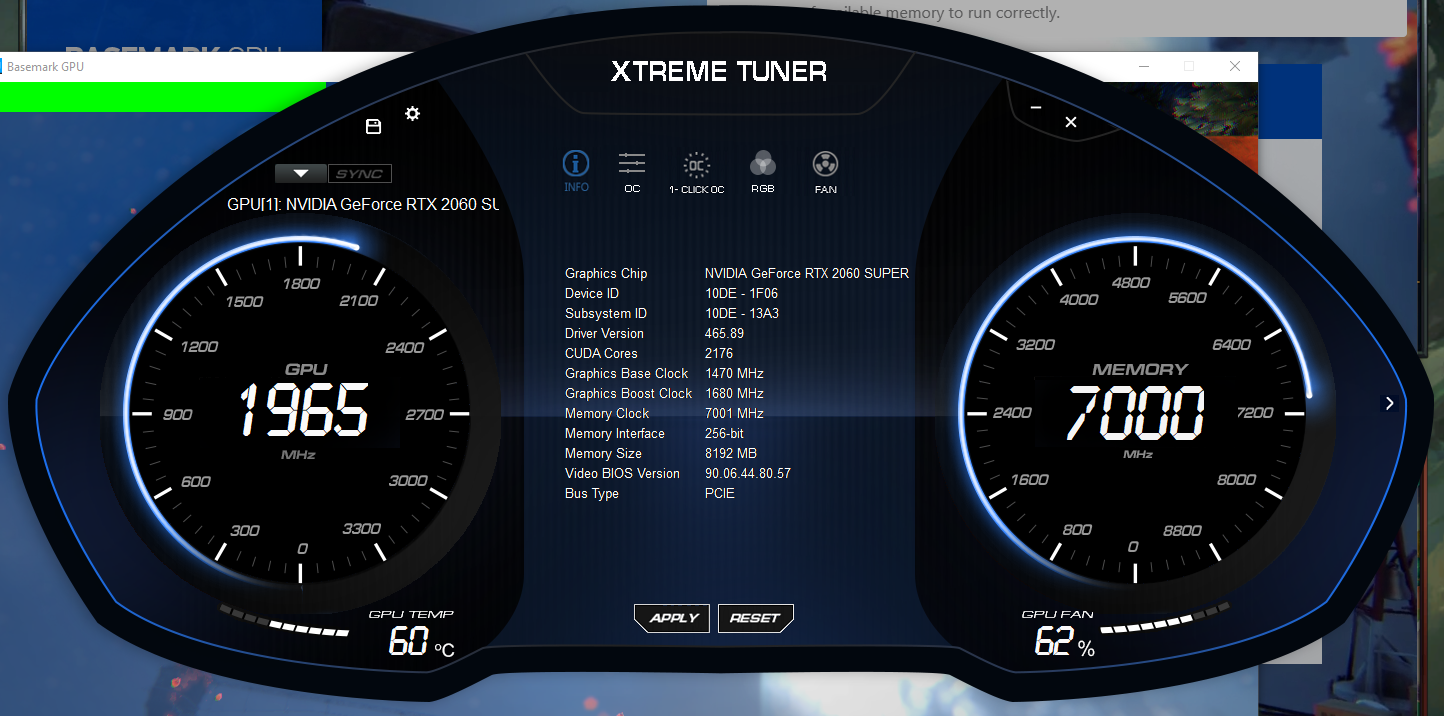Click the GPU clock 1965 MHz readout
Screen dimensions: 1444x716
(303, 411)
